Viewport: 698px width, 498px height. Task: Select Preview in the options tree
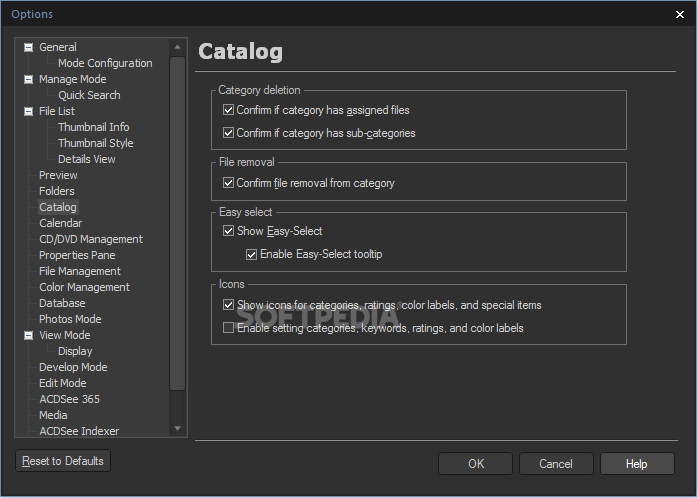58,175
